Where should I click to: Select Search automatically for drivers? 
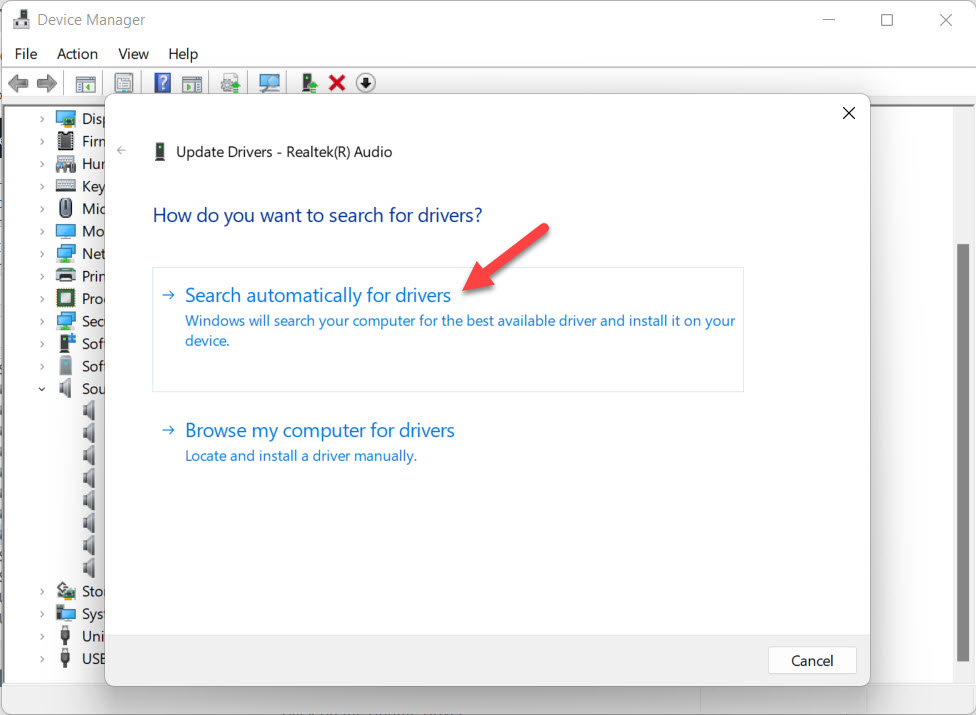click(318, 295)
